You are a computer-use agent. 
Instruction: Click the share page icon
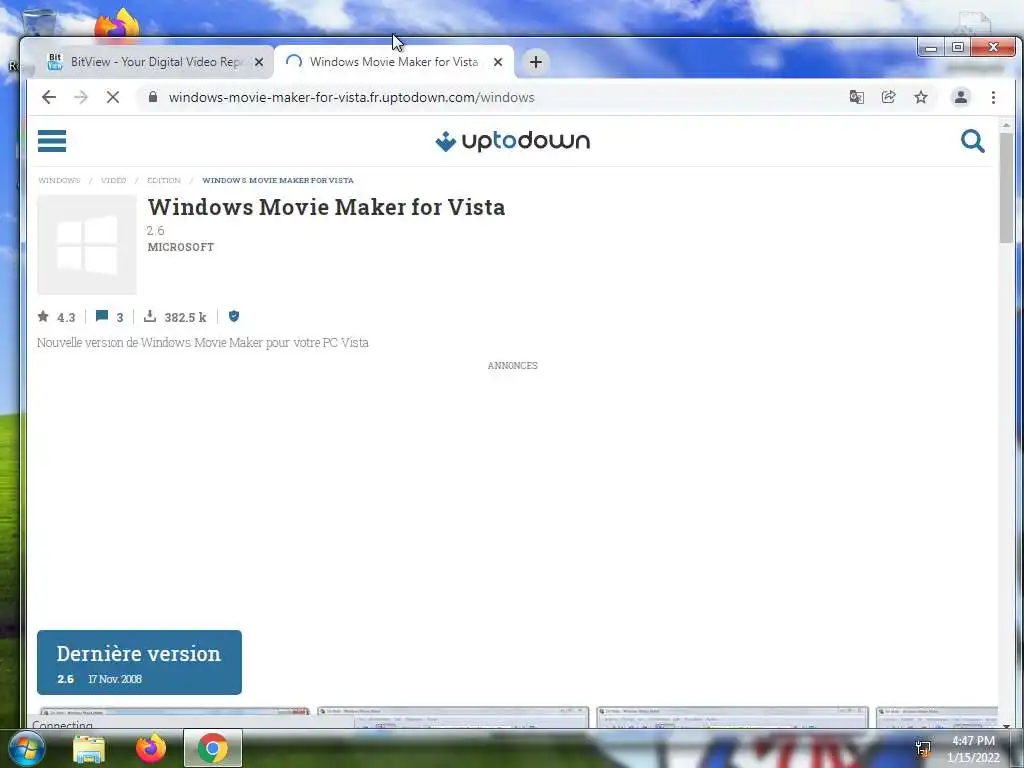(x=888, y=97)
